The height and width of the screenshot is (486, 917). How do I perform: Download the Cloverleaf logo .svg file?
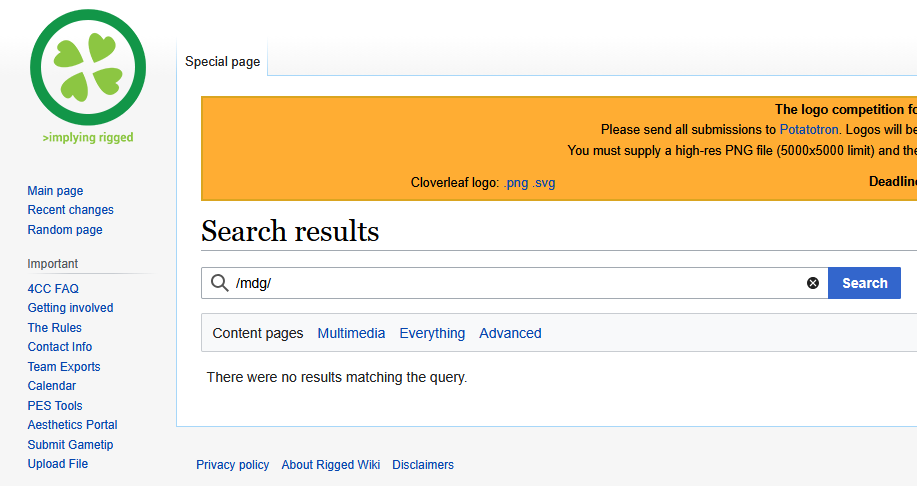pyautogui.click(x=544, y=183)
